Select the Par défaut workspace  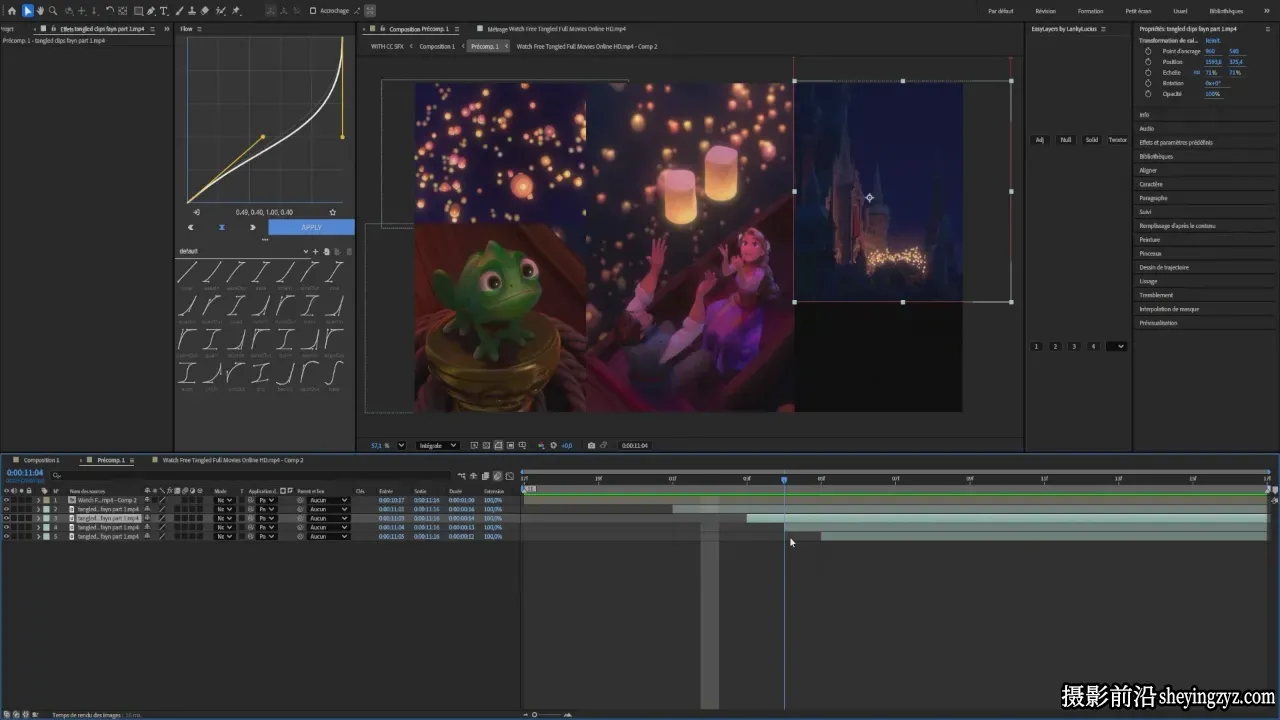pyautogui.click(x=1000, y=11)
